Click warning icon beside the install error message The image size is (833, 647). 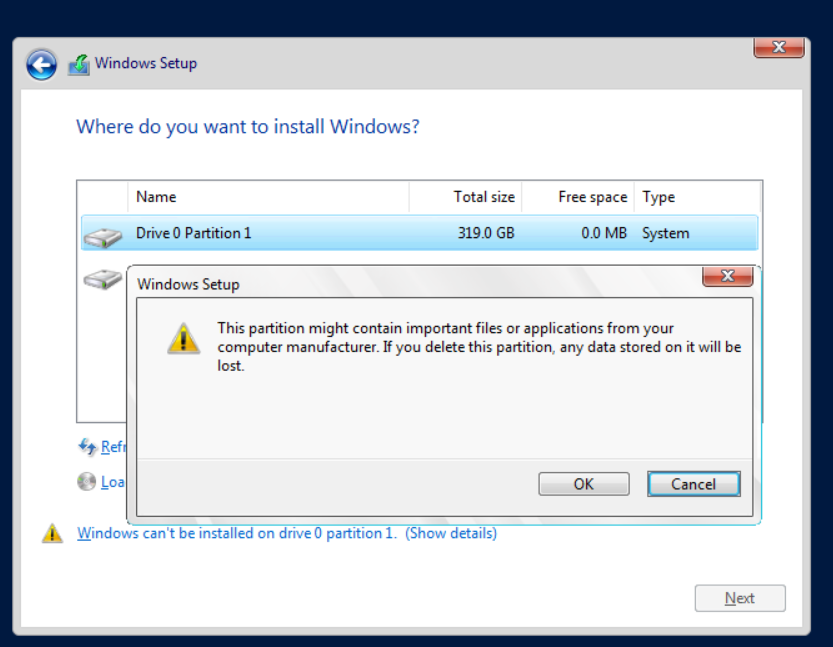click(x=52, y=534)
